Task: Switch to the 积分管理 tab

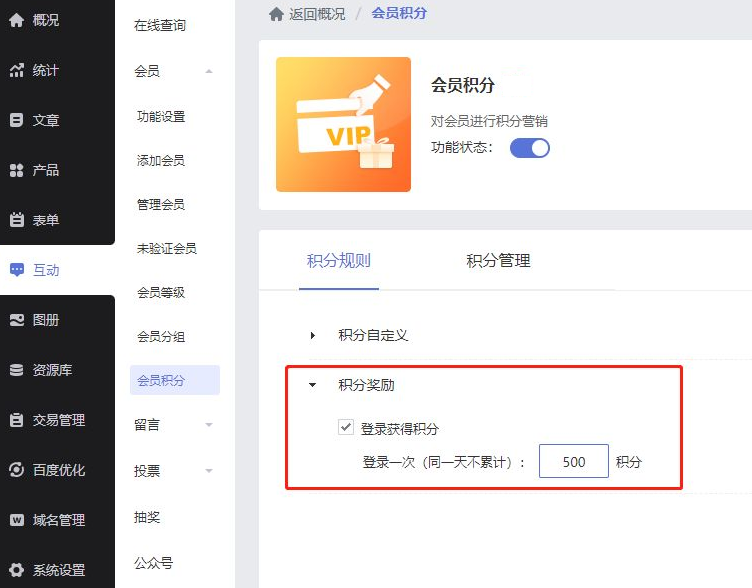Action: (498, 260)
